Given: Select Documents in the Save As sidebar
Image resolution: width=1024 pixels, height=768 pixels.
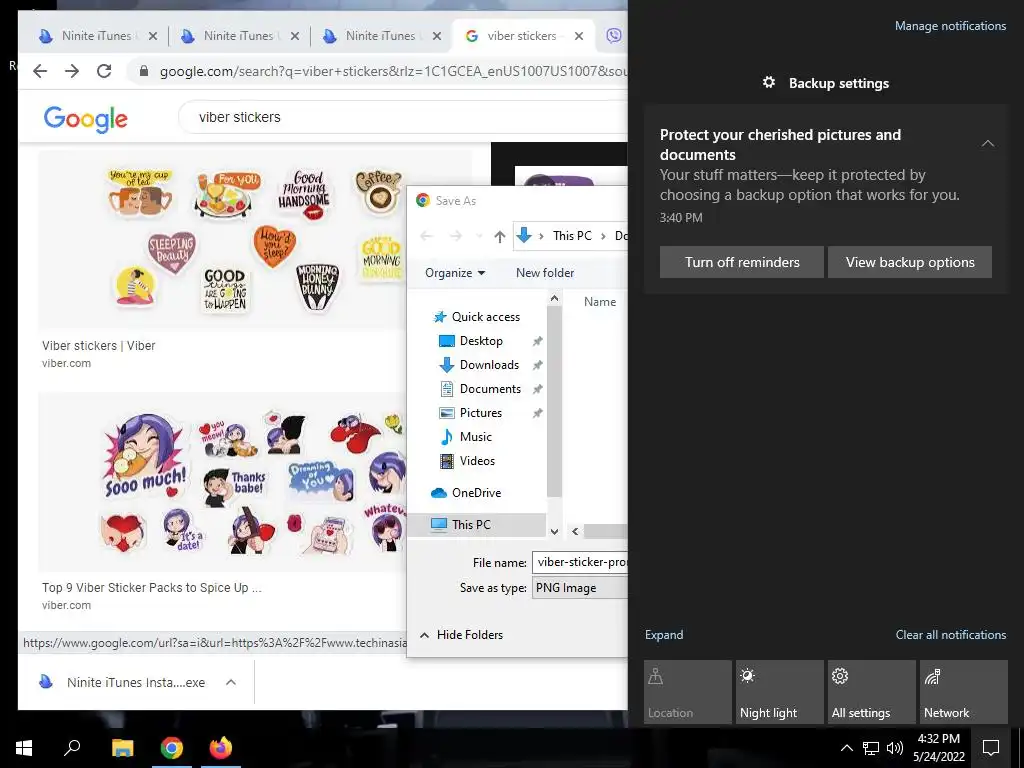Looking at the screenshot, I should pyautogui.click(x=490, y=389).
